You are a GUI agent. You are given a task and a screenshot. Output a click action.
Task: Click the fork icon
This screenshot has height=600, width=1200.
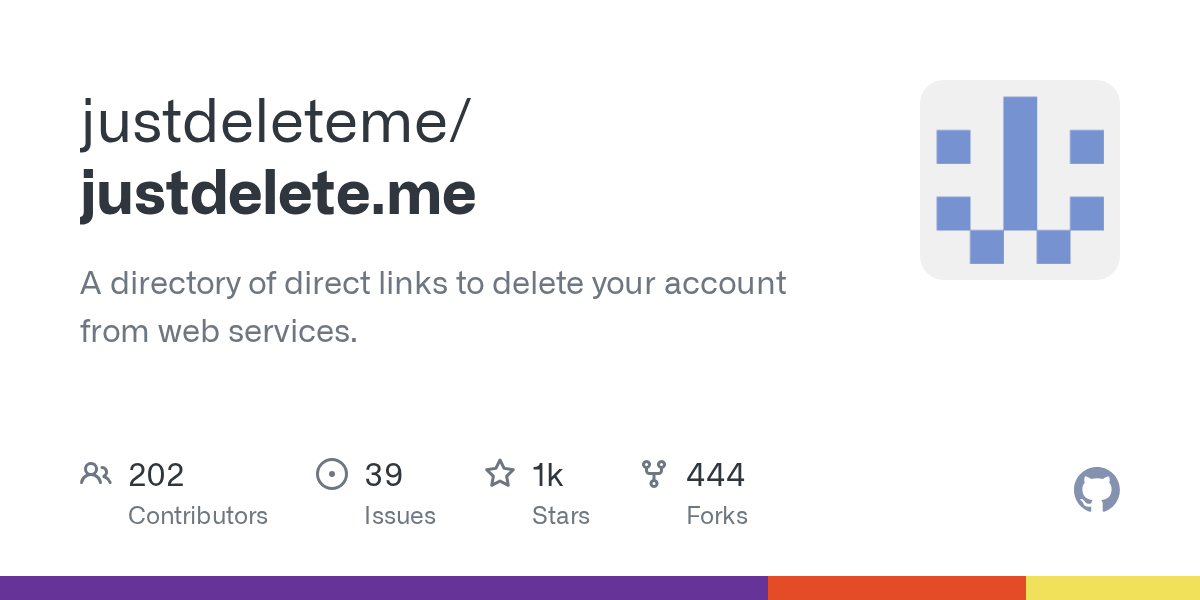[x=654, y=474]
